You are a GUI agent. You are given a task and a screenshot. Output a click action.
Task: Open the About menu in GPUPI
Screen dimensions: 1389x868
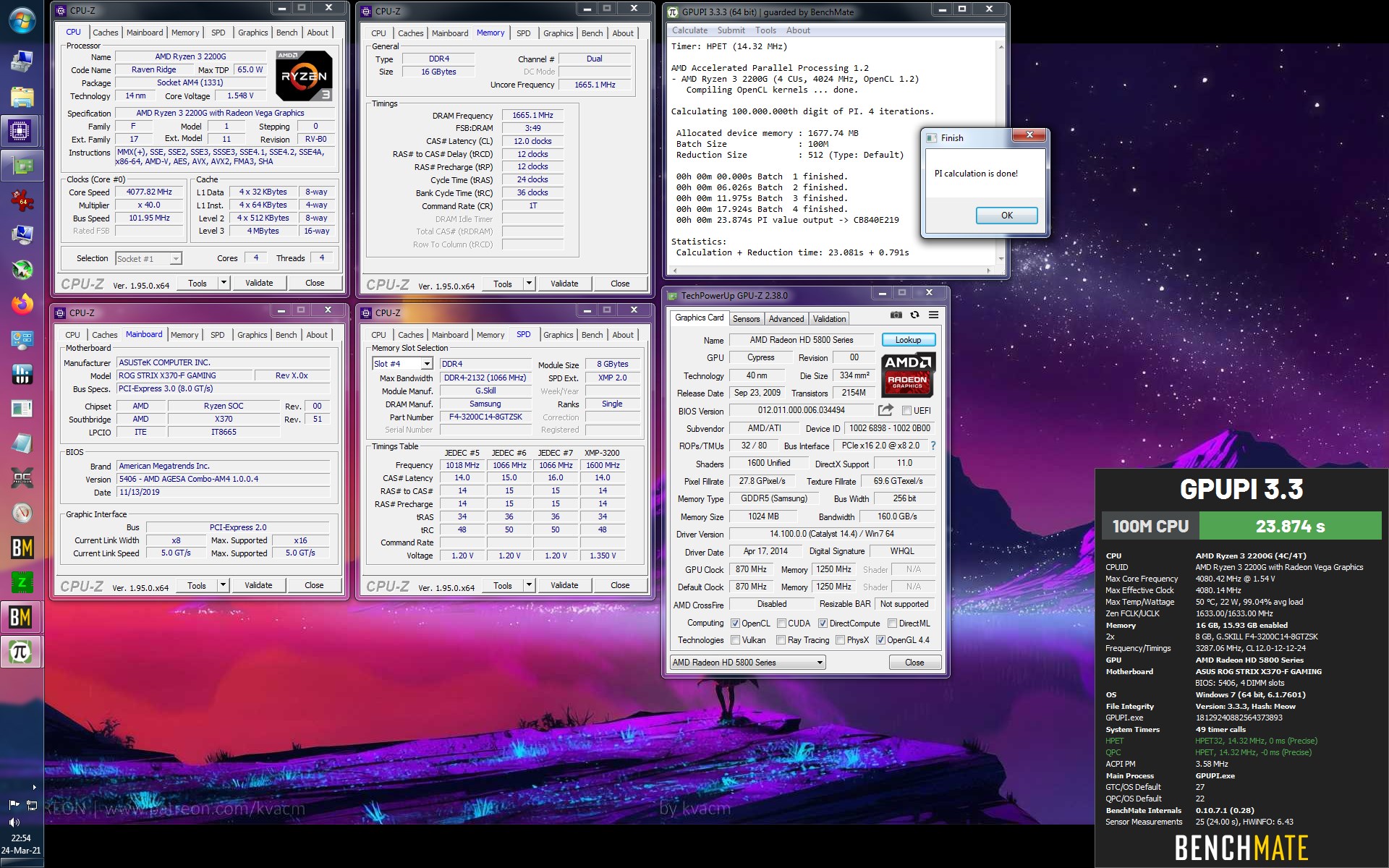pos(798,30)
